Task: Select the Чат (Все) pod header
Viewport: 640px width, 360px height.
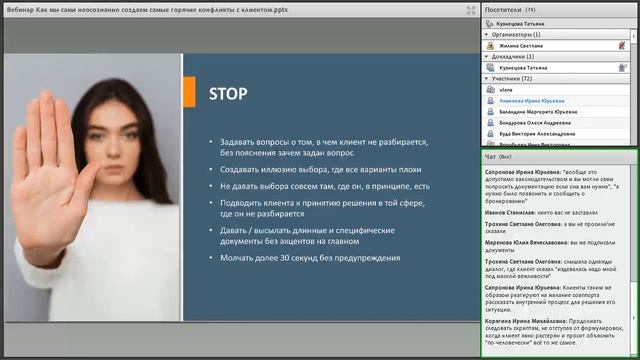Action: coord(558,157)
